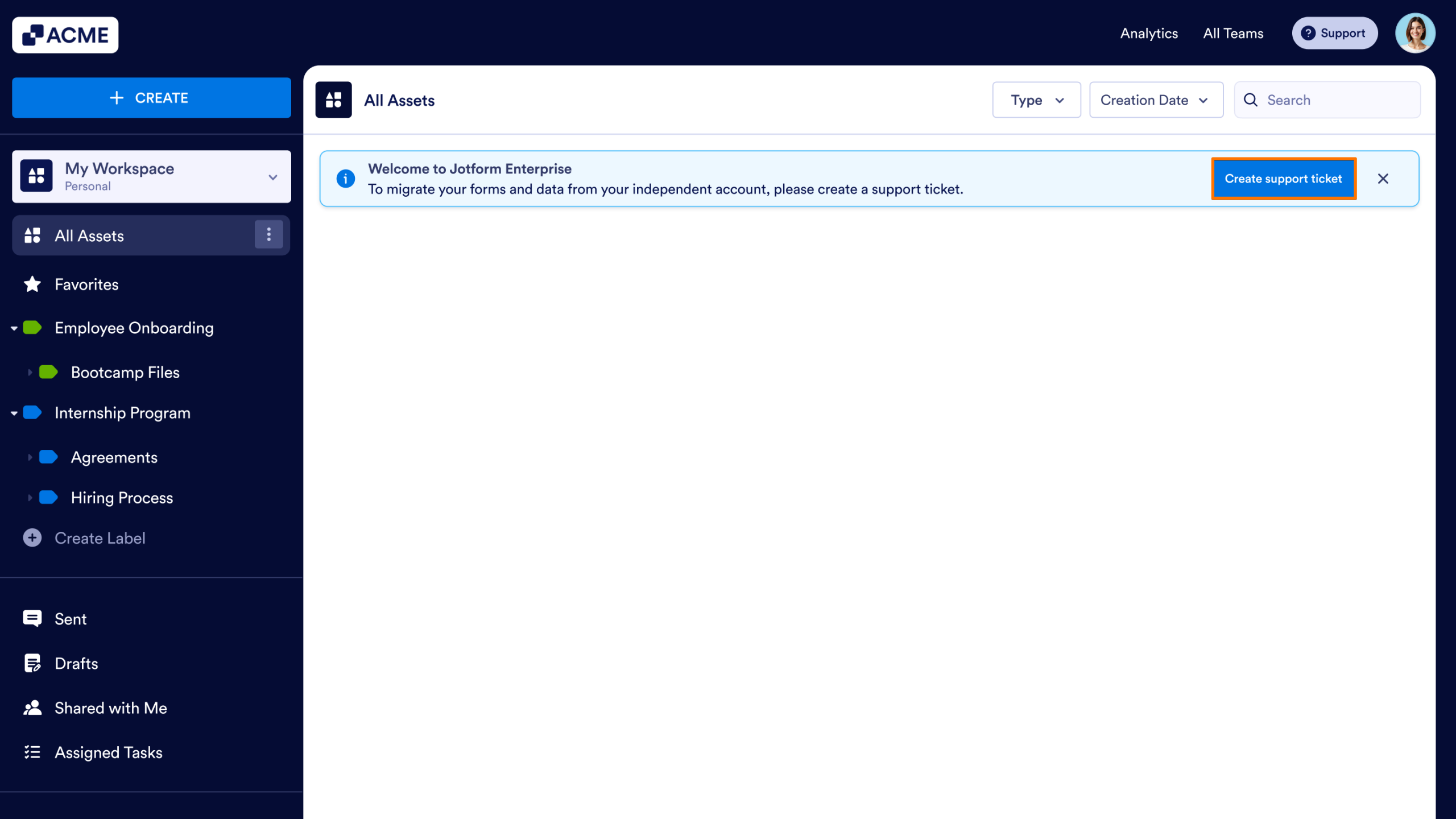Click the CREATE button
Screen dimensions: 1456x819
[151, 98]
